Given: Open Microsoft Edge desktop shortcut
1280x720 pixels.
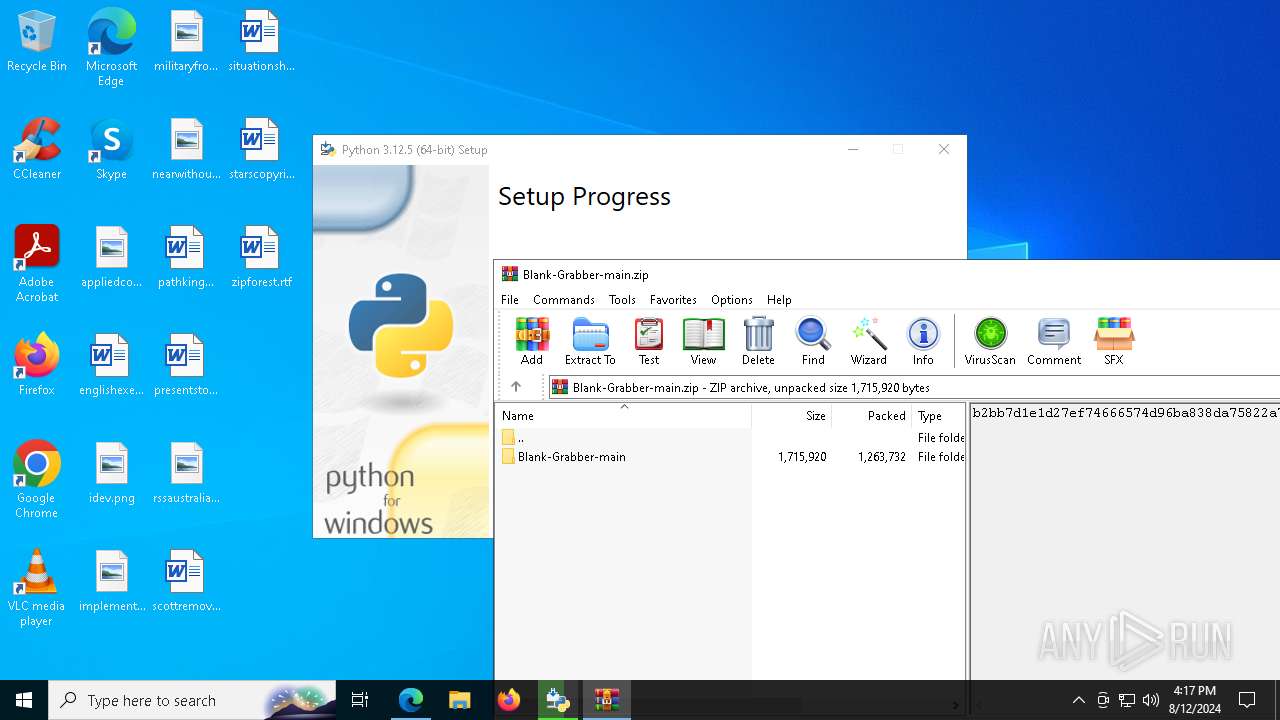Looking at the screenshot, I should click(111, 48).
